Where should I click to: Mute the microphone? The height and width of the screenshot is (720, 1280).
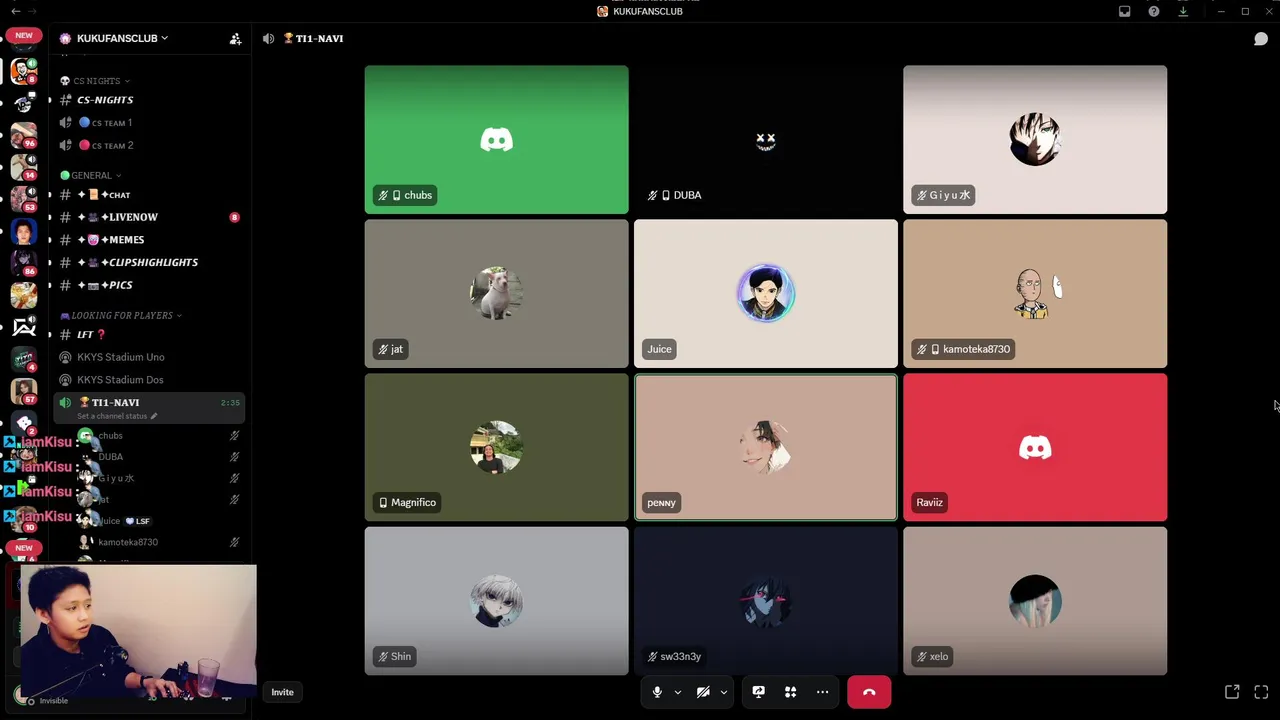pyautogui.click(x=657, y=692)
